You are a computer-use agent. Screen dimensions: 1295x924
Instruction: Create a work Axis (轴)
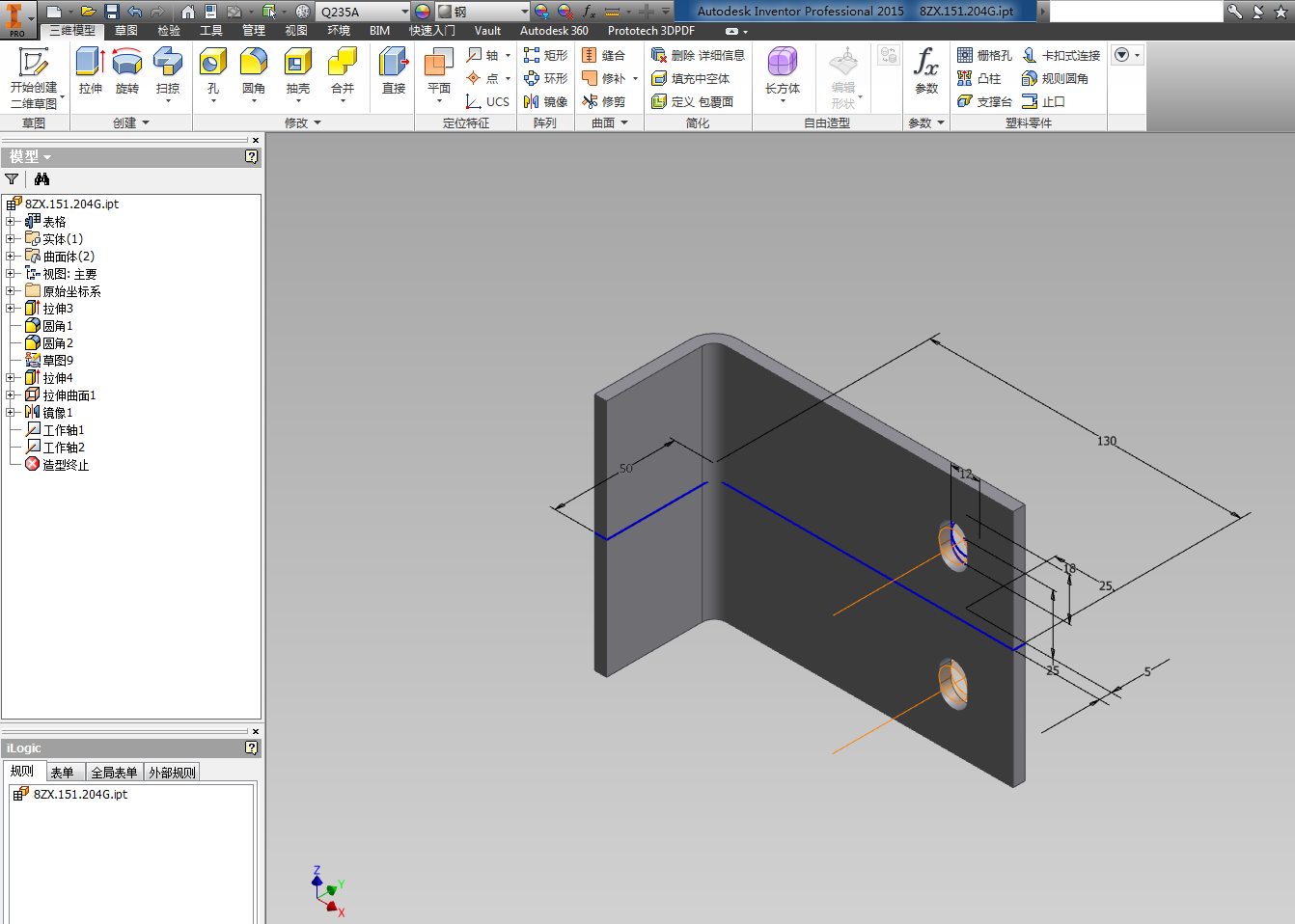coord(482,55)
